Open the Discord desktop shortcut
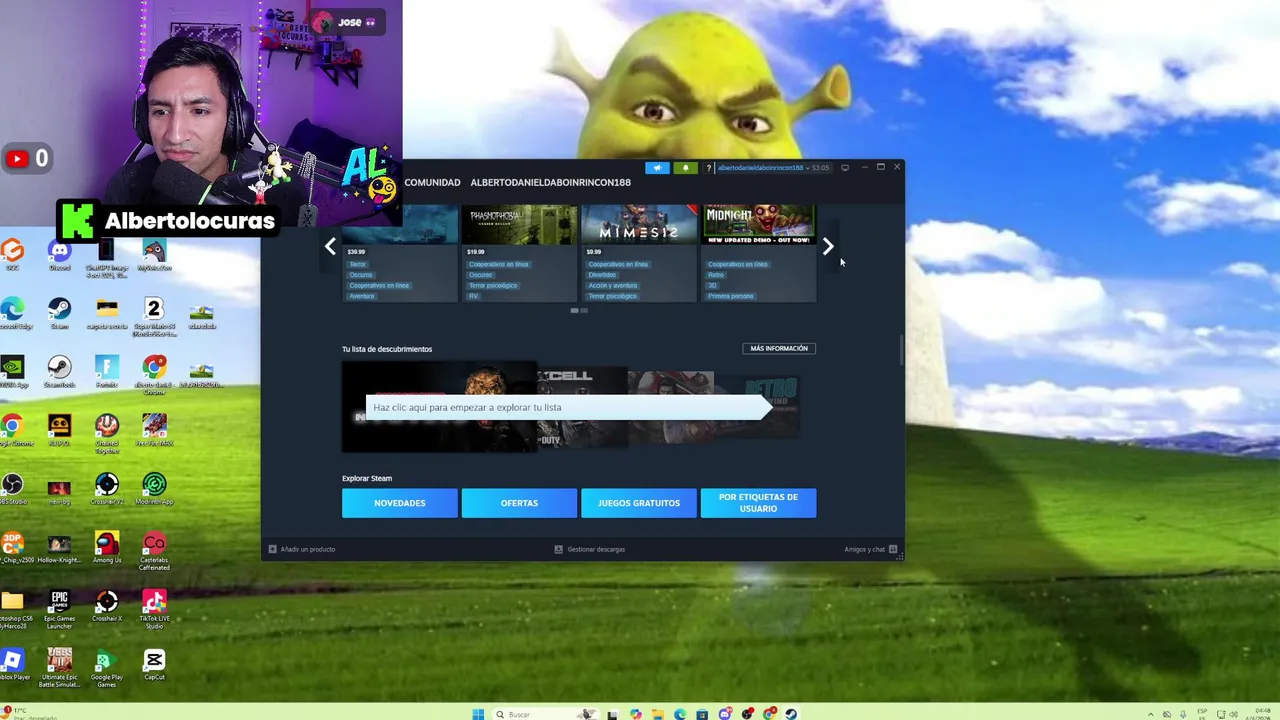1280x720 pixels. click(x=59, y=255)
